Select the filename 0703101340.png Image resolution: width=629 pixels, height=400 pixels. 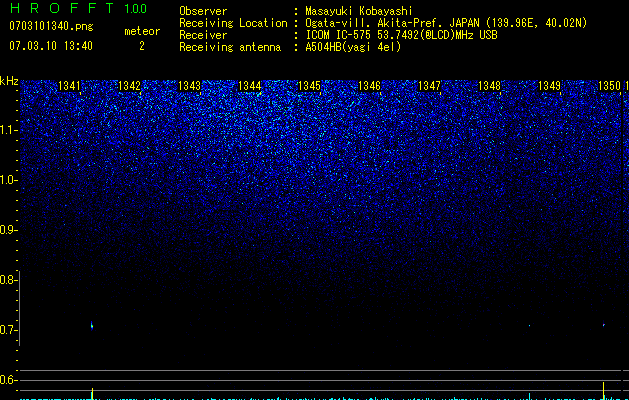click(51, 27)
